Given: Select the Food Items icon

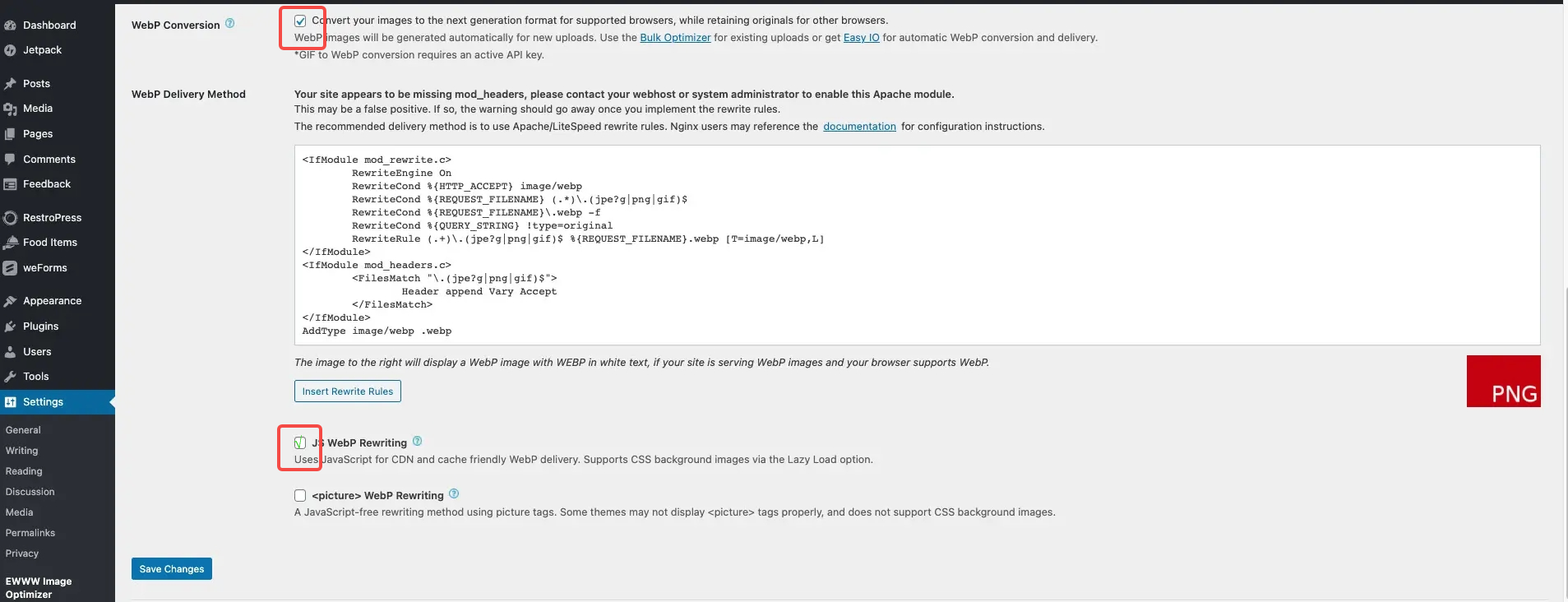Looking at the screenshot, I should [11, 242].
